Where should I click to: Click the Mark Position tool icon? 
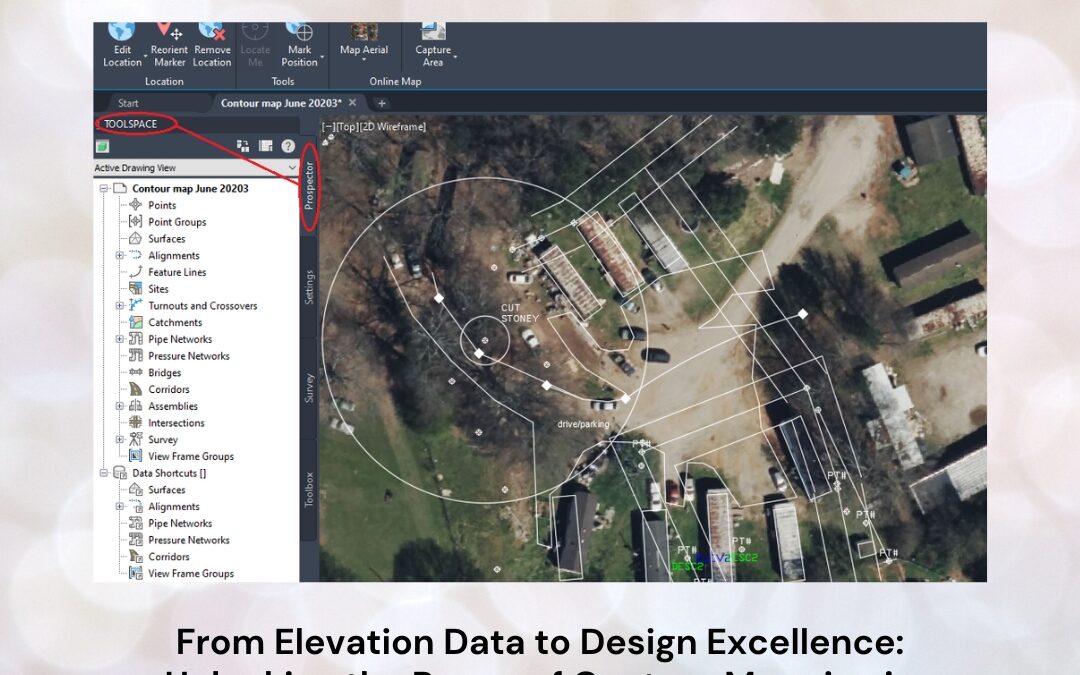pyautogui.click(x=299, y=31)
